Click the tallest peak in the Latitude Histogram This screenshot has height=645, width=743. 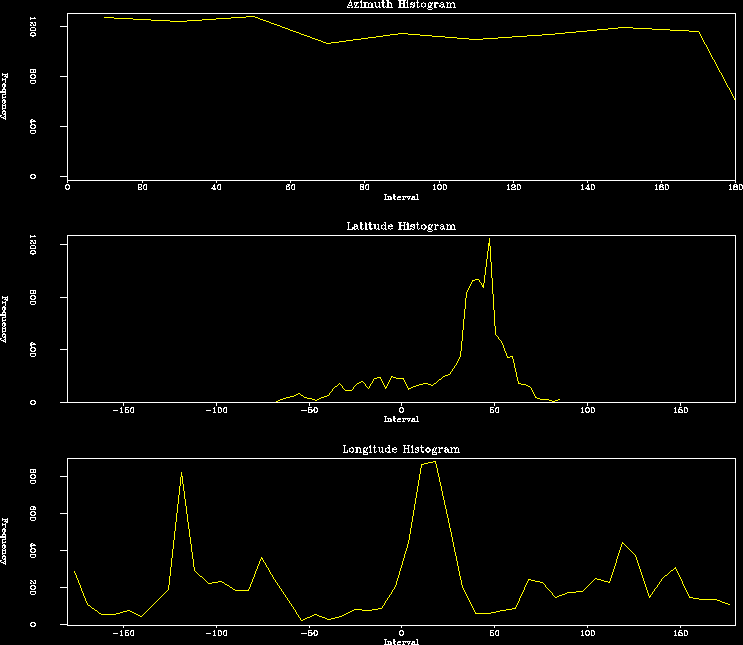coord(489,240)
